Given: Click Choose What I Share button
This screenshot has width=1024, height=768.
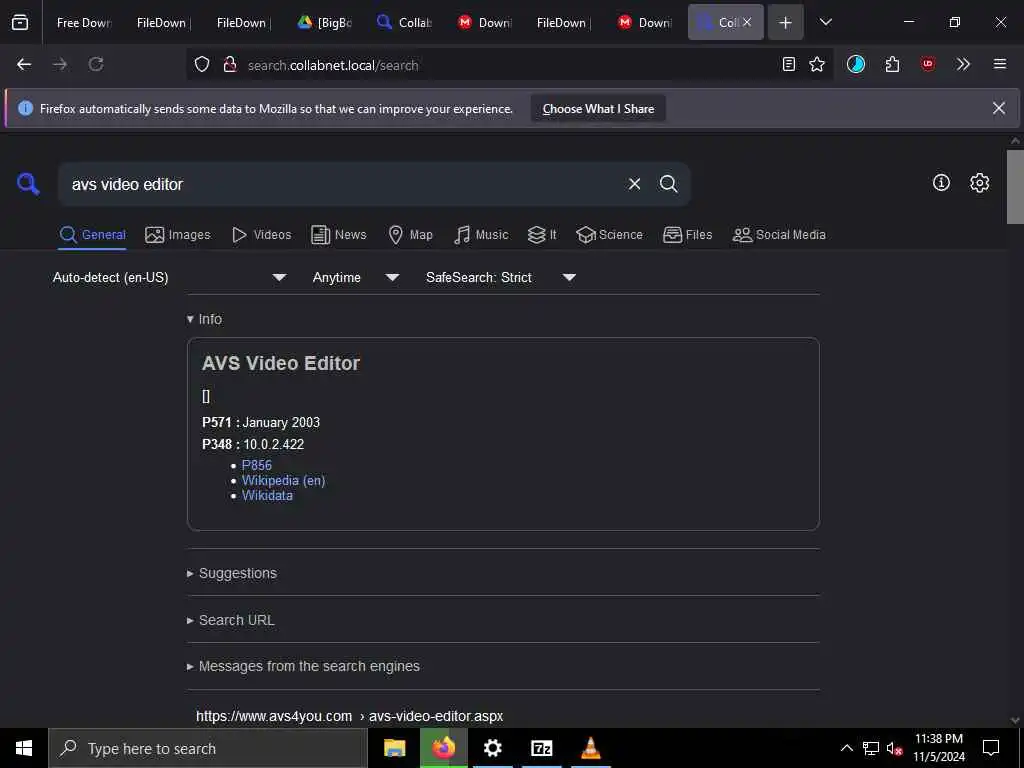Looking at the screenshot, I should (x=598, y=109).
